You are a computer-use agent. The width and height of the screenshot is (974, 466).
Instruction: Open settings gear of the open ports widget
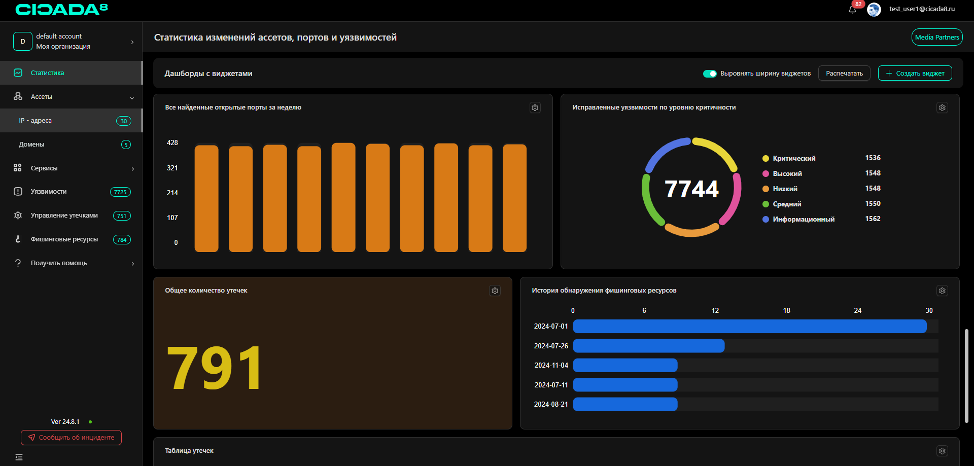click(x=535, y=108)
